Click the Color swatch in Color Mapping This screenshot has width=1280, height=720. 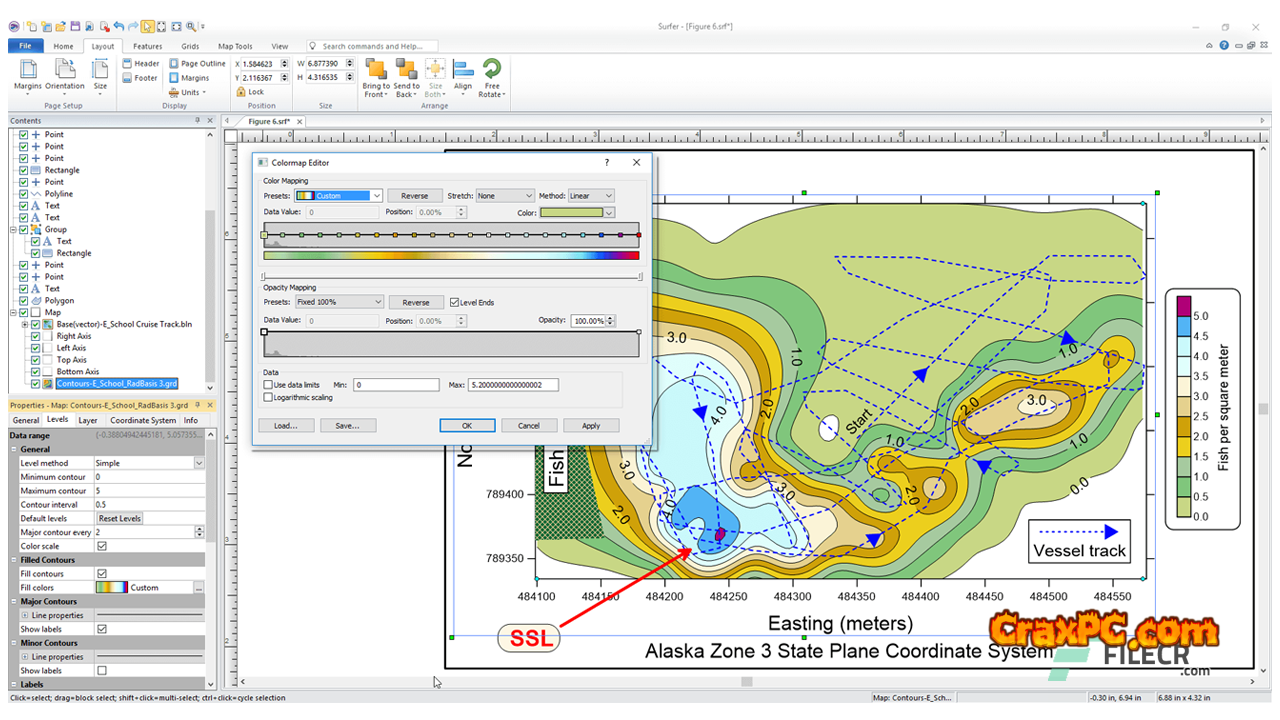[572, 212]
